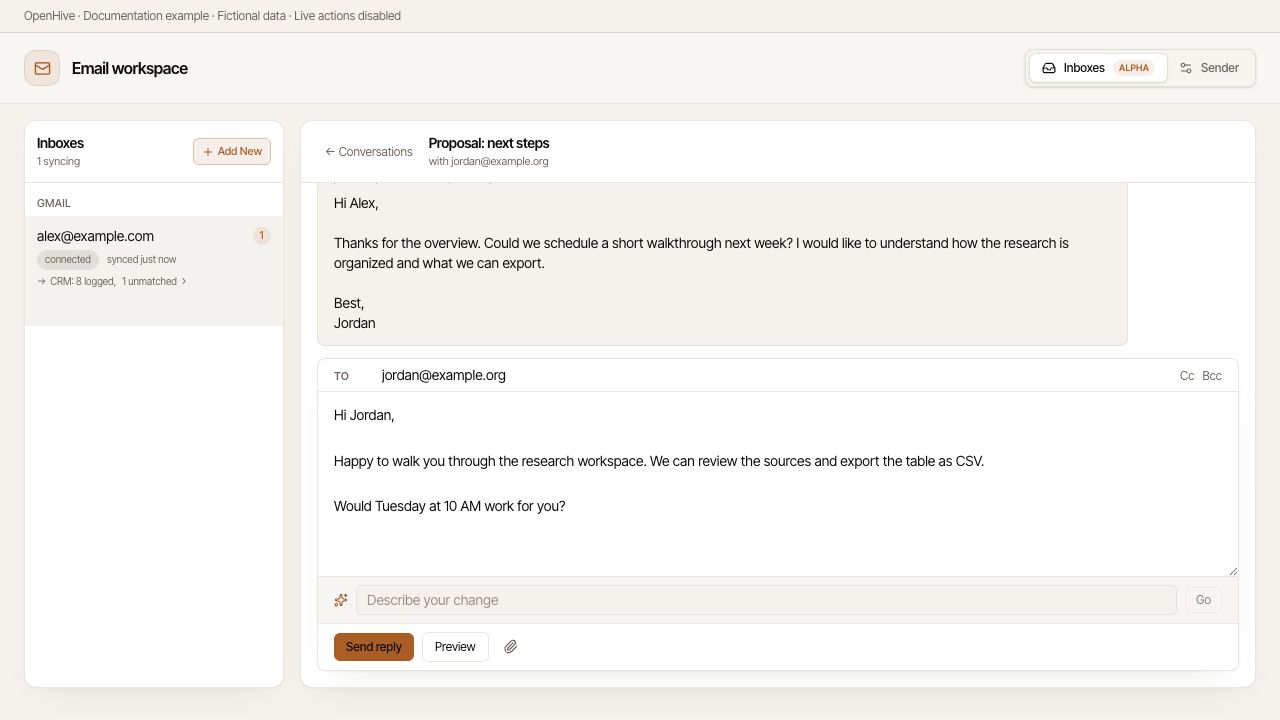
Task: Send the reply
Action: 374,647
